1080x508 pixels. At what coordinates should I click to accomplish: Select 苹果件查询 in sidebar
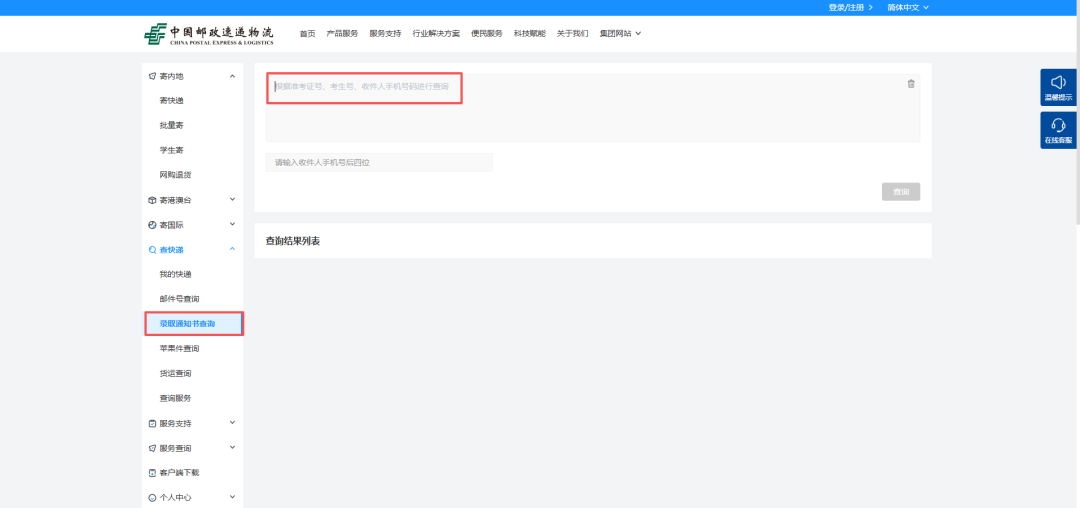[x=179, y=349]
